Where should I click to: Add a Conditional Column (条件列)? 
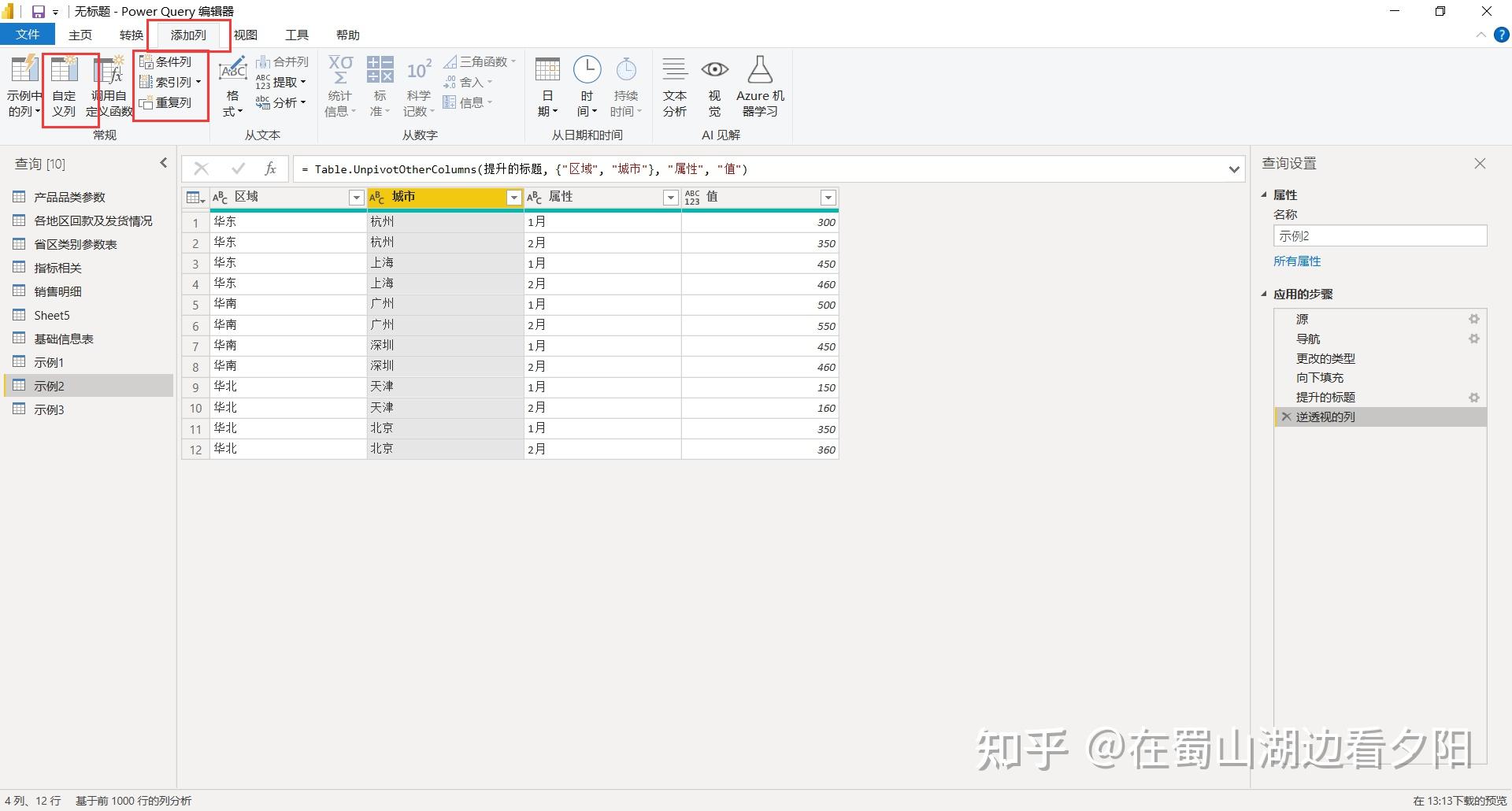(x=166, y=61)
